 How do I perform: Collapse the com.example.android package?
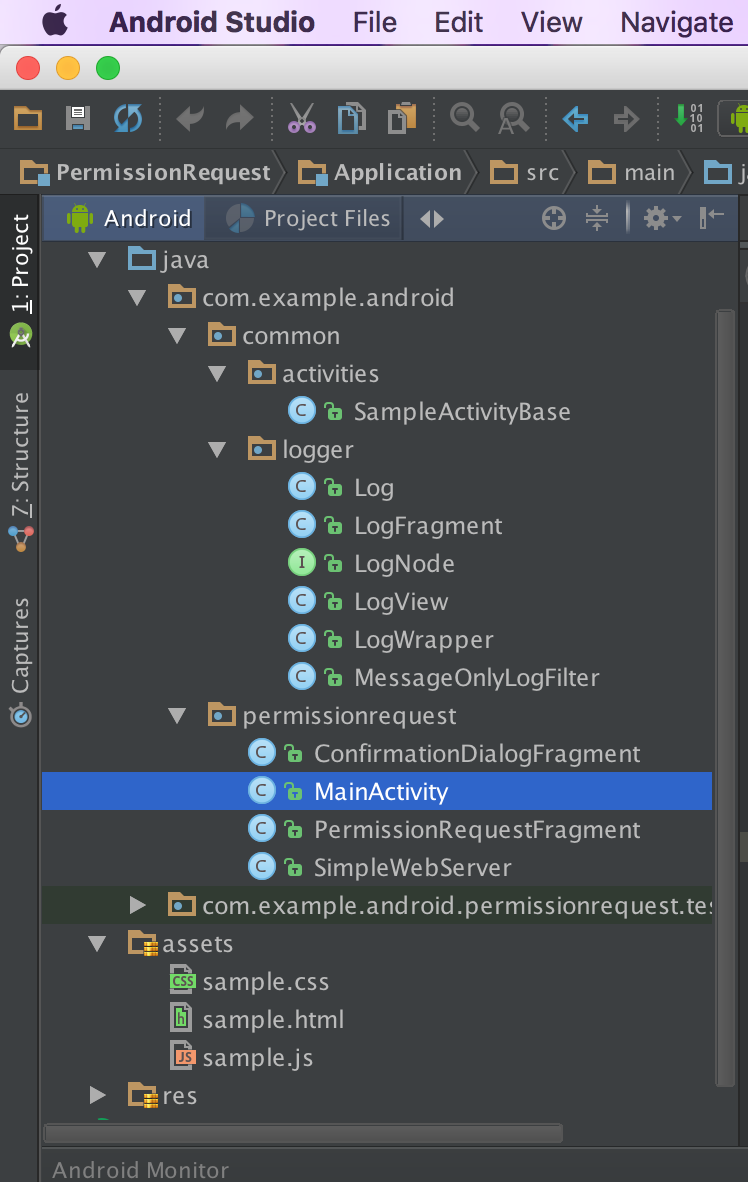click(x=137, y=298)
